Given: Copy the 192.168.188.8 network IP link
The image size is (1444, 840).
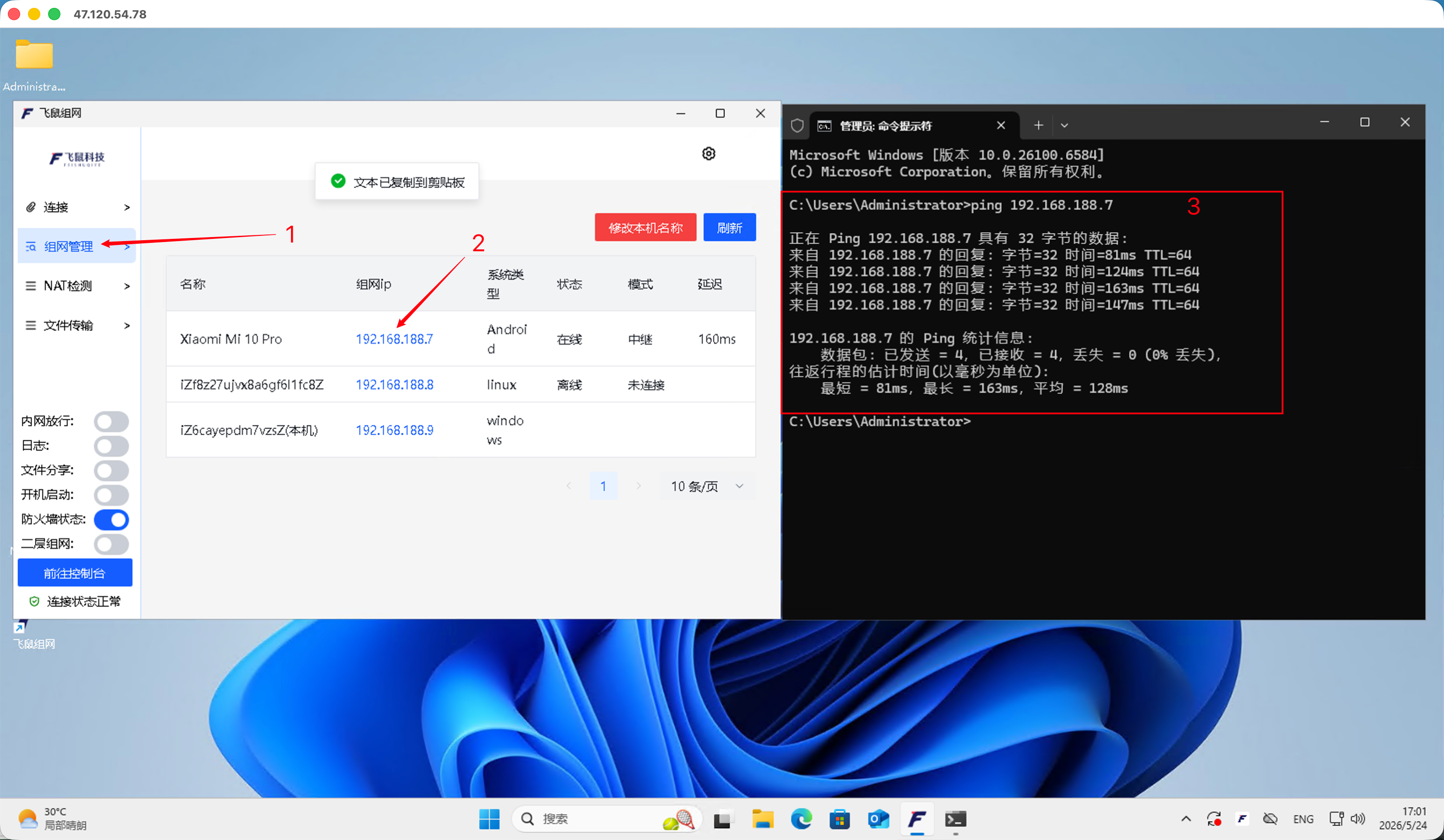Looking at the screenshot, I should [394, 385].
